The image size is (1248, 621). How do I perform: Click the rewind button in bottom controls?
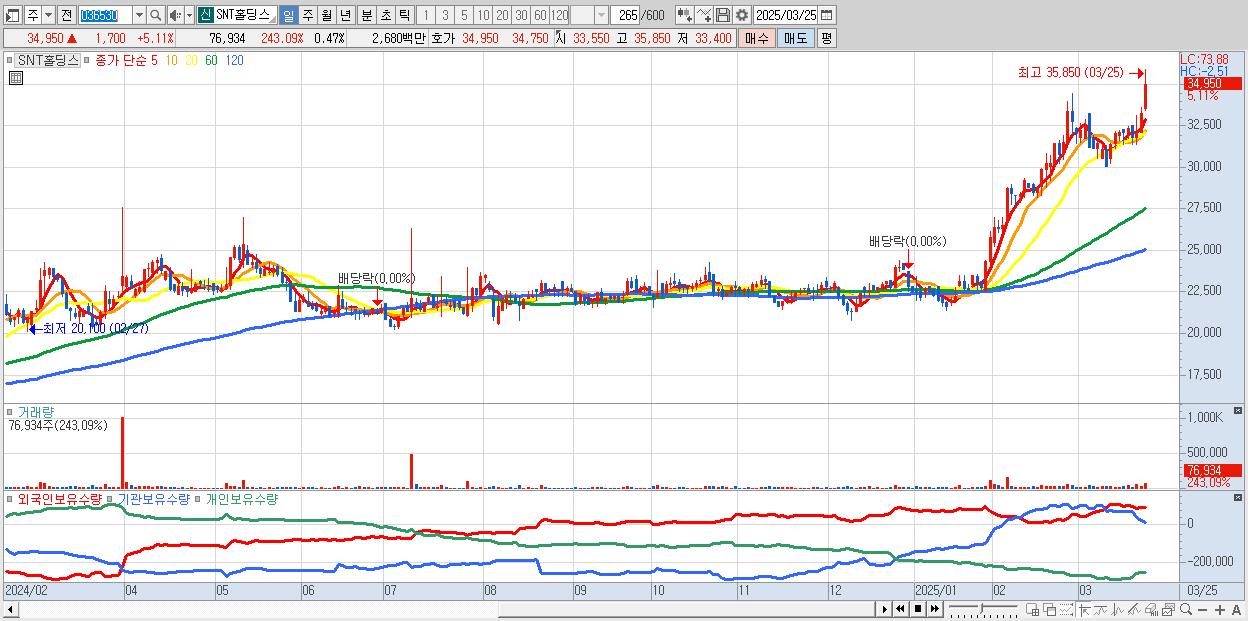click(x=900, y=609)
